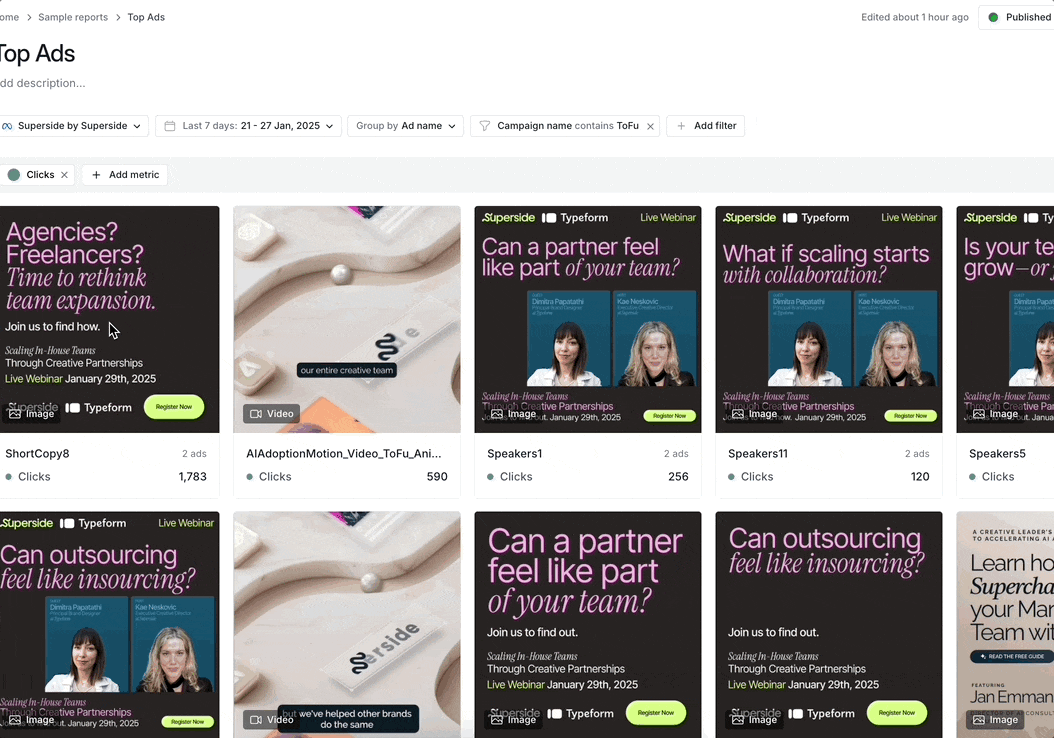Click the green Published status dot
The image size is (1054, 738).
993,17
